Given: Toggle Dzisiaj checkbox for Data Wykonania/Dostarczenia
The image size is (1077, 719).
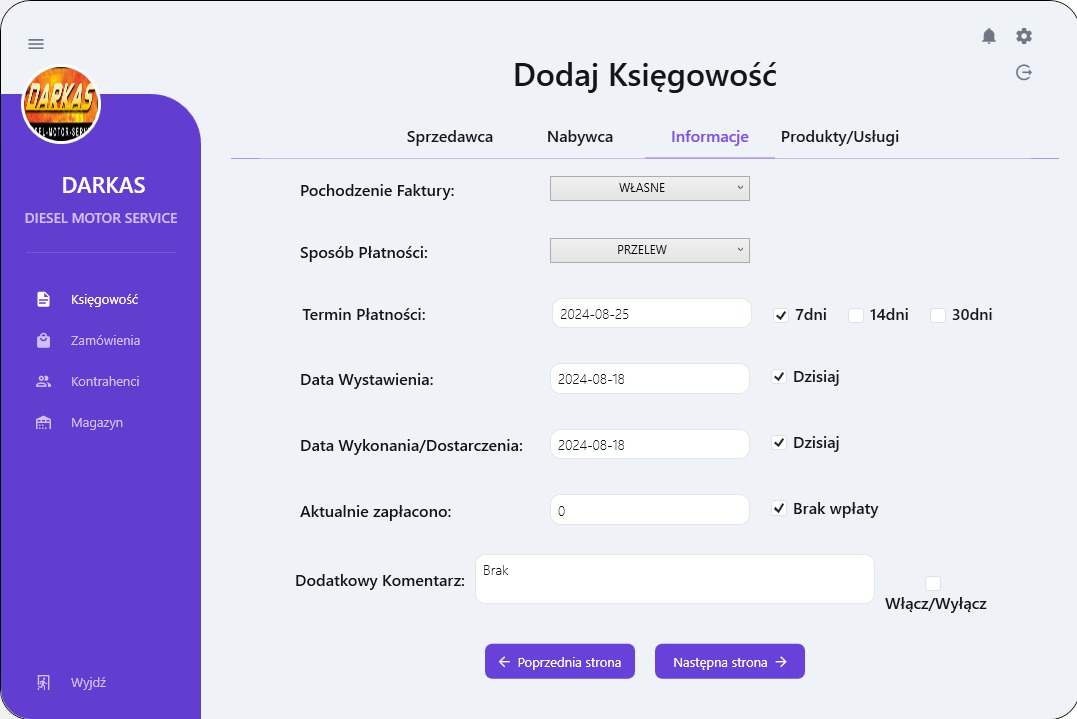Looking at the screenshot, I should tap(778, 442).
